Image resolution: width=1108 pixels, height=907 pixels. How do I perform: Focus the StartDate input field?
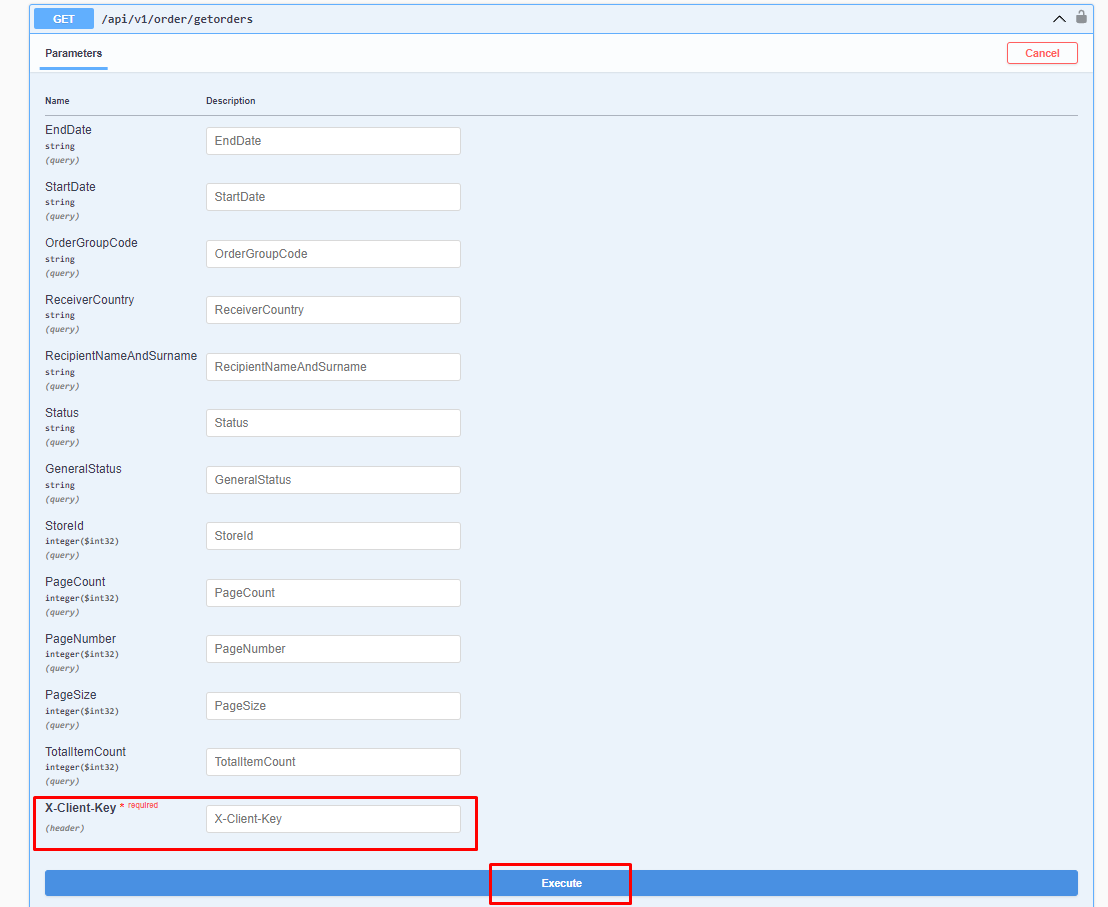pos(333,197)
